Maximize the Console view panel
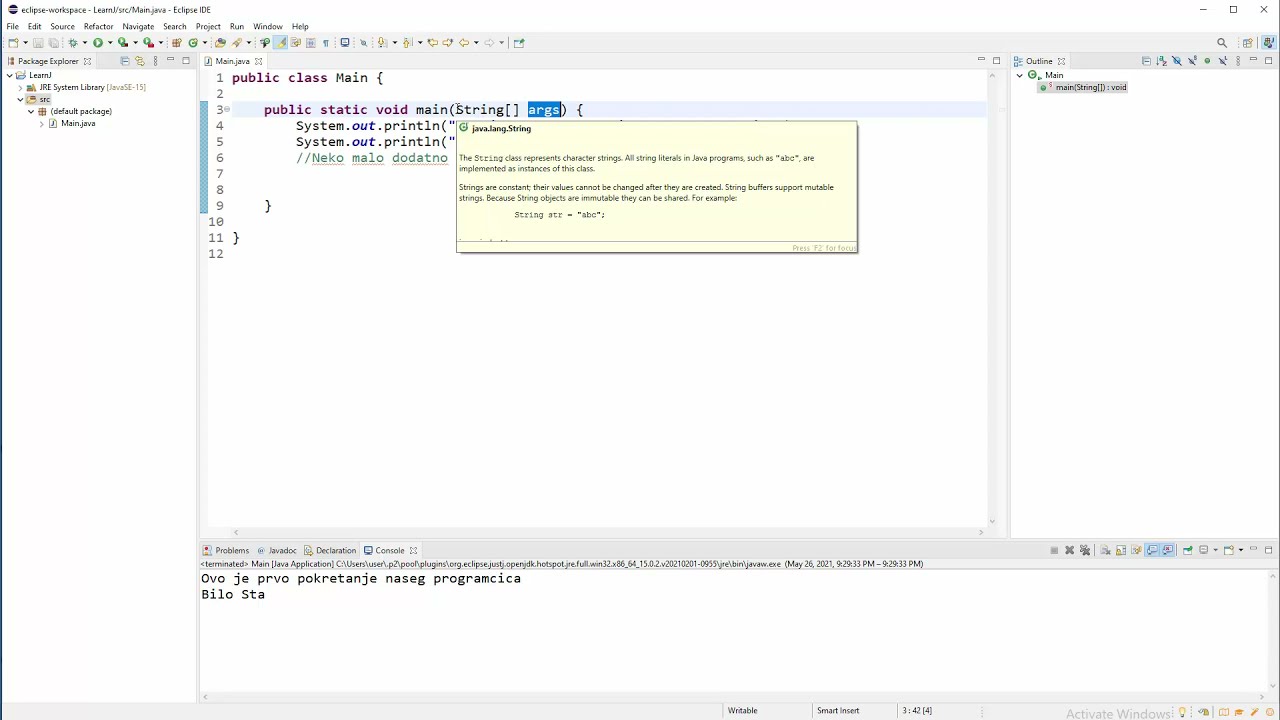The image size is (1280, 720). pos(1268,550)
